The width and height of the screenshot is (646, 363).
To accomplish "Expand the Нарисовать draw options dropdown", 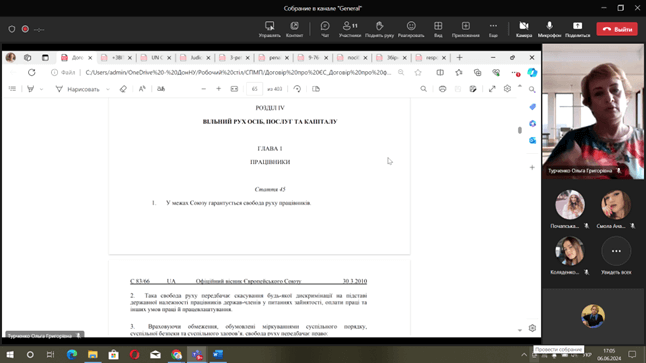I will [x=108, y=89].
